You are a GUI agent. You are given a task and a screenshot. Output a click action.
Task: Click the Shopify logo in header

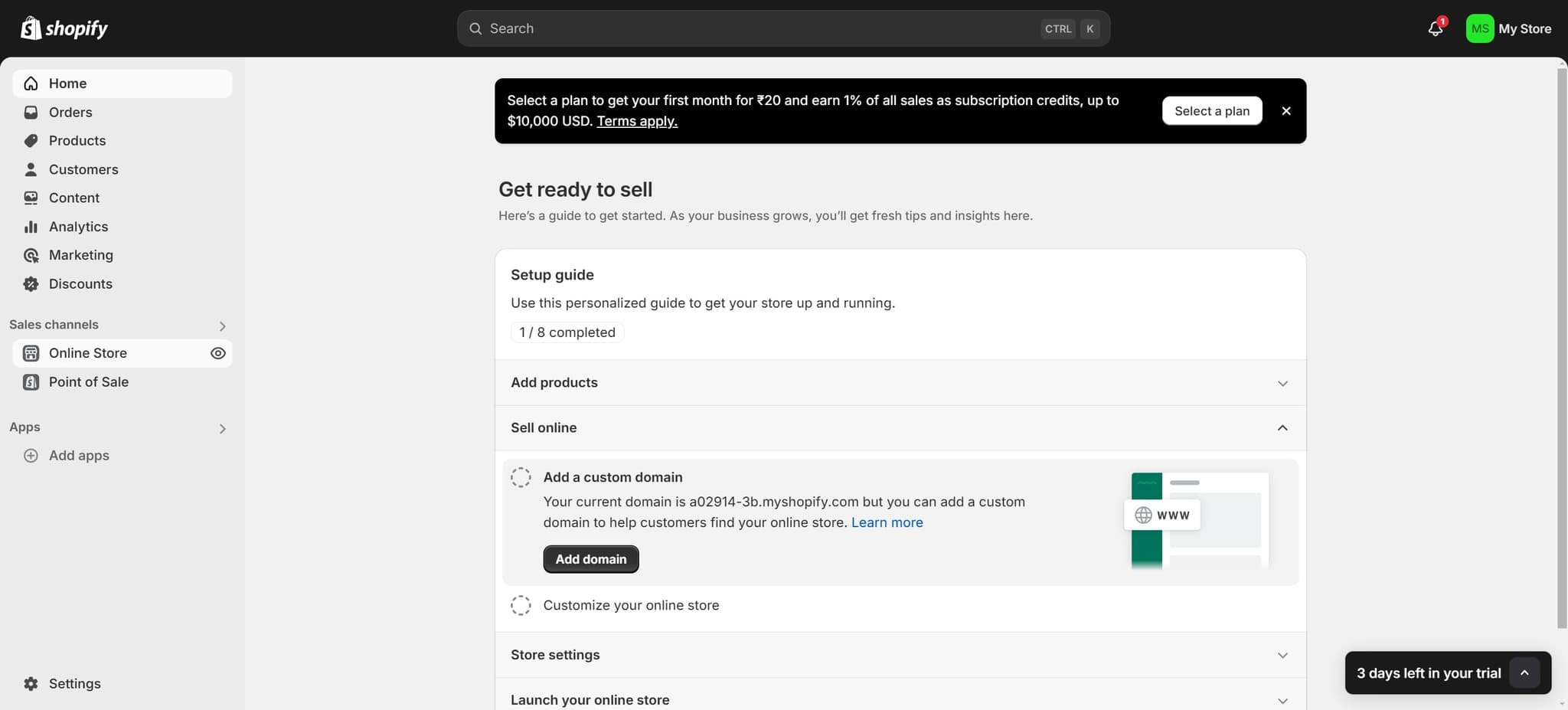[x=64, y=28]
